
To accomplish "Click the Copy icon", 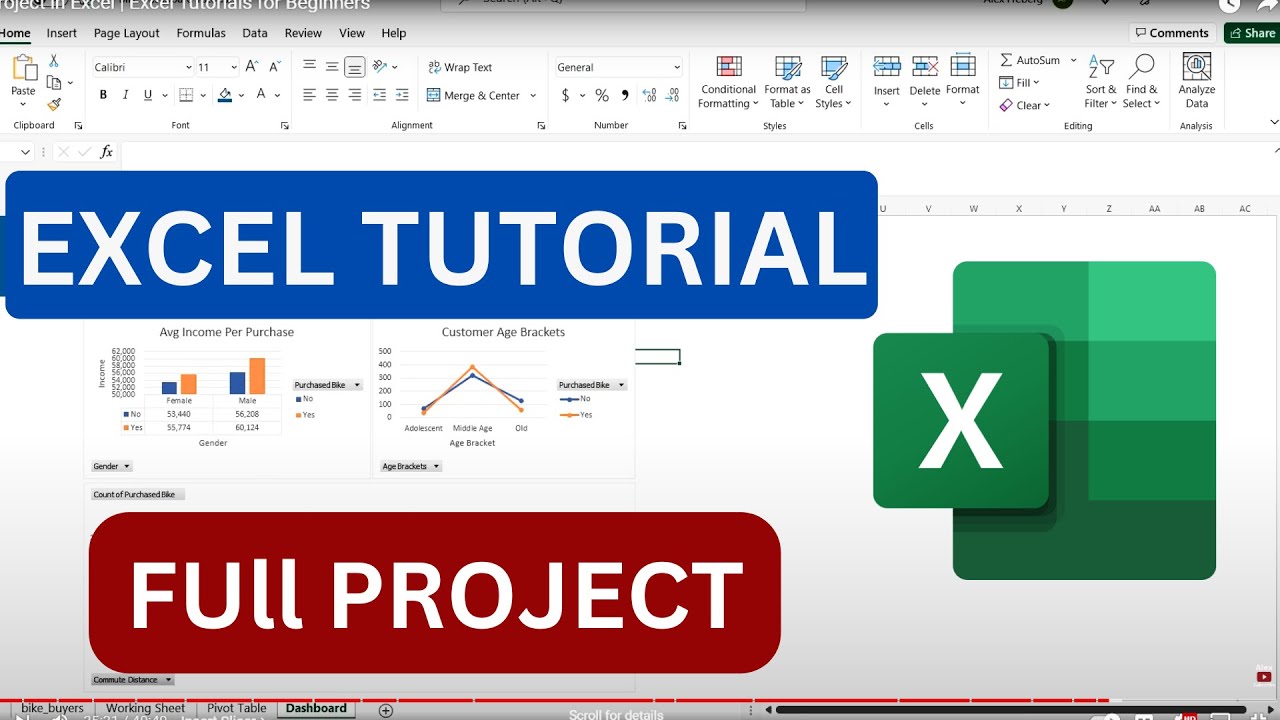I will [54, 83].
